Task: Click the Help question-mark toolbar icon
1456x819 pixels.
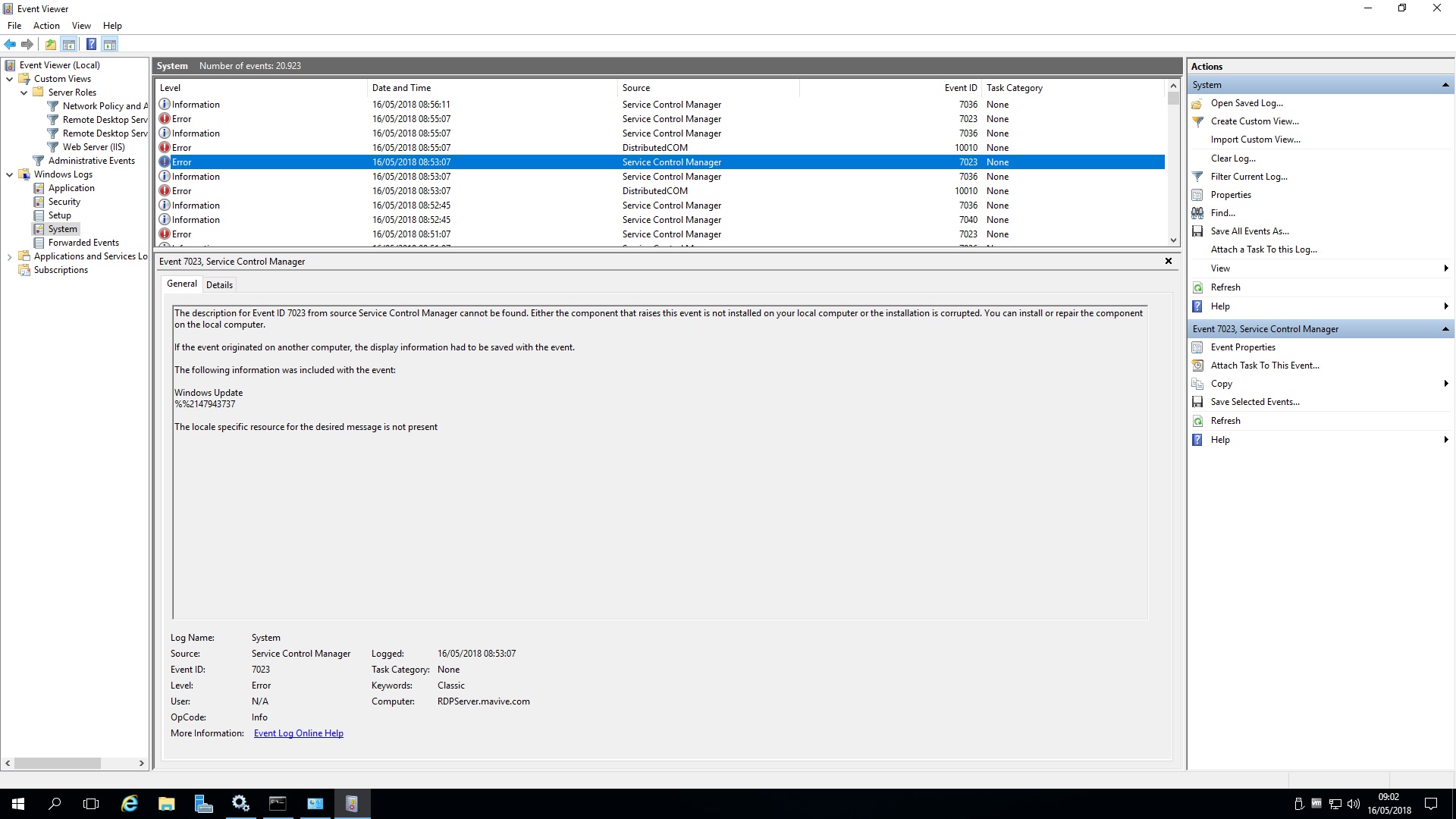Action: [x=92, y=44]
